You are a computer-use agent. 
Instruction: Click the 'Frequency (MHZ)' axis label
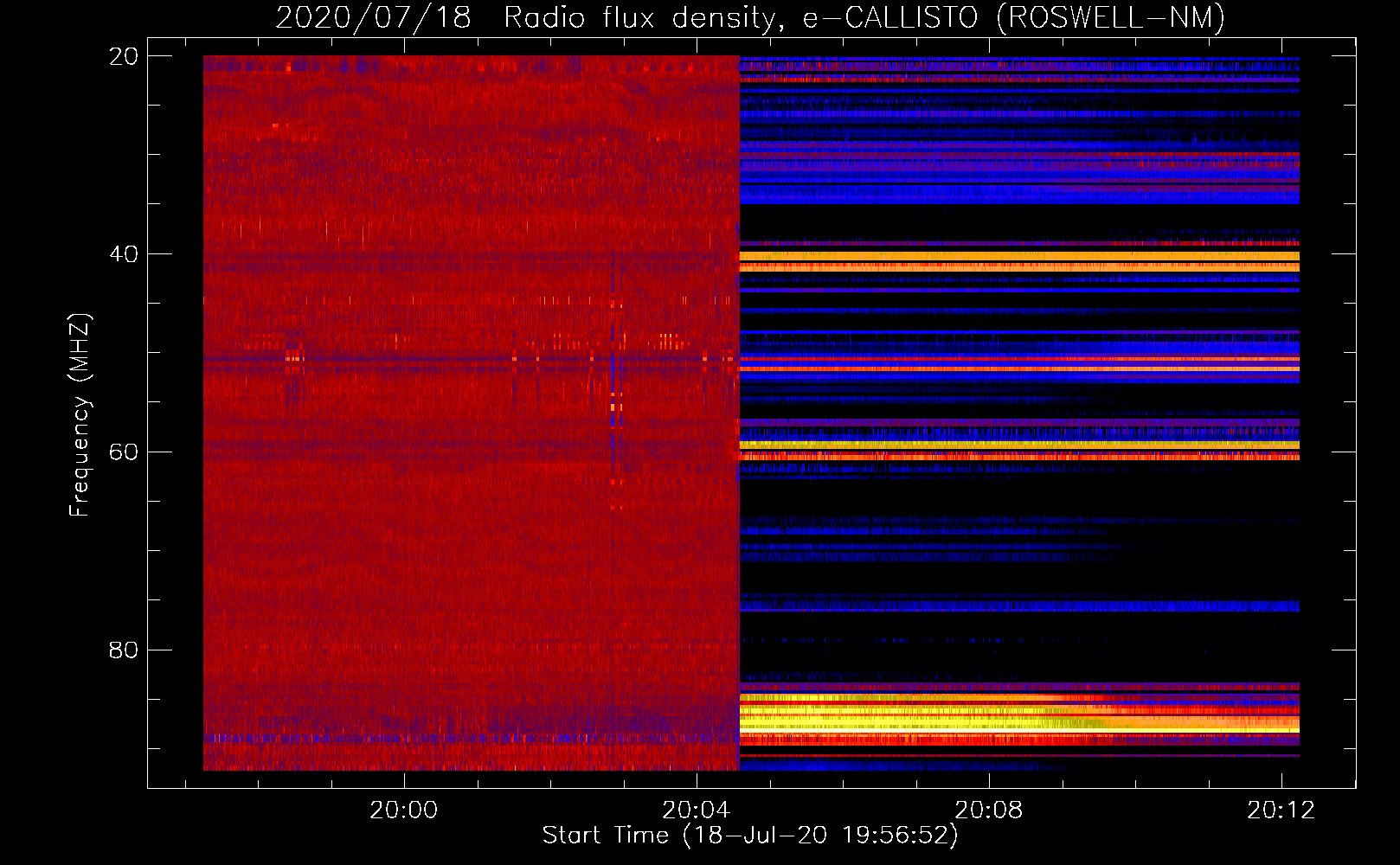(80, 415)
